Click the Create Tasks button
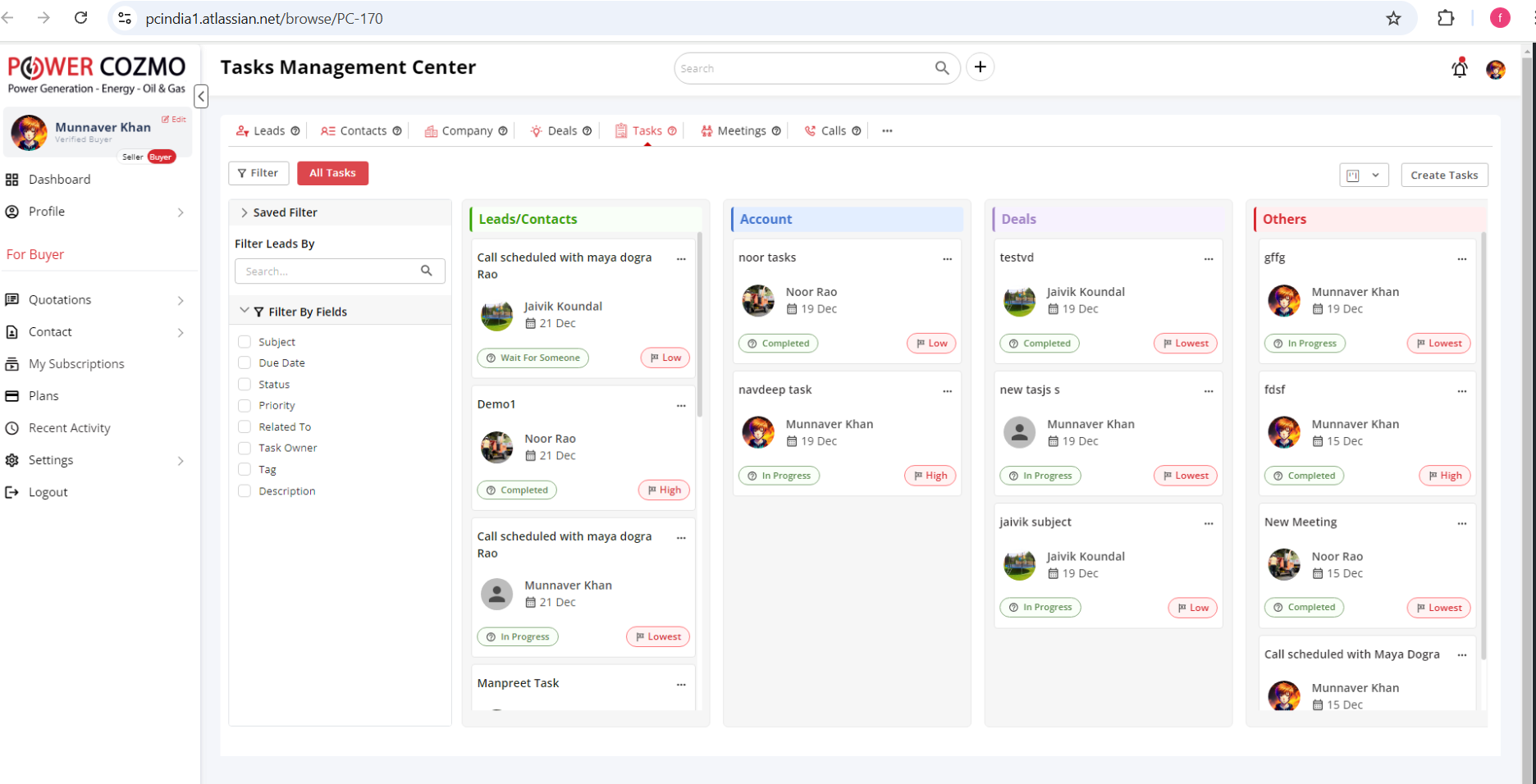Screen dimensions: 1536x784 click(1443, 175)
